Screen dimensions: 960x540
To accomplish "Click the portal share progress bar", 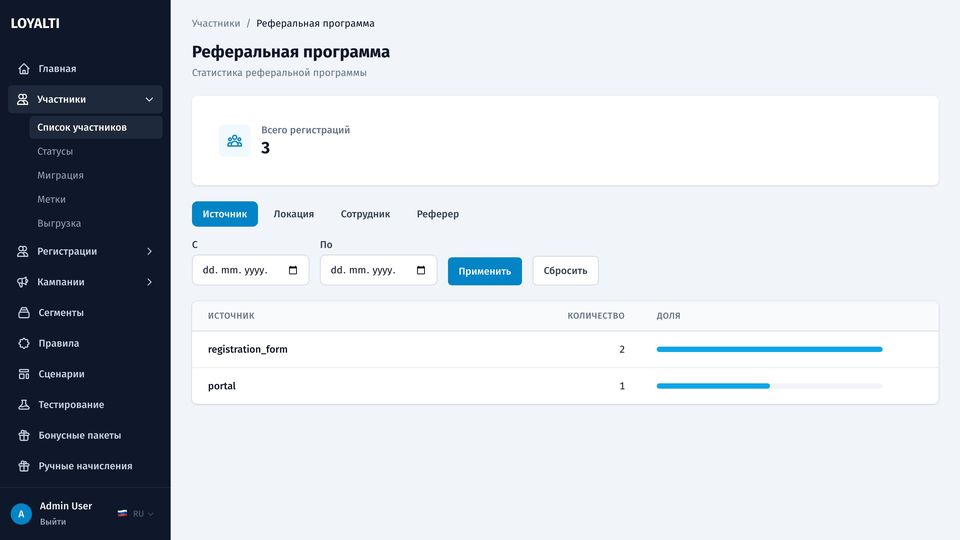I will 770,386.
